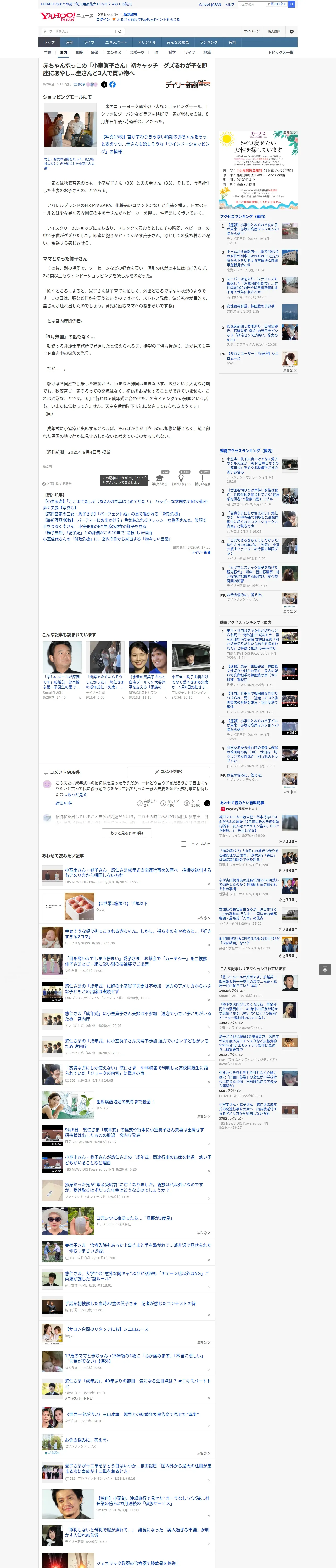Open マイページ in the header
Screen dimensions: 336x1568
click(x=252, y=32)
